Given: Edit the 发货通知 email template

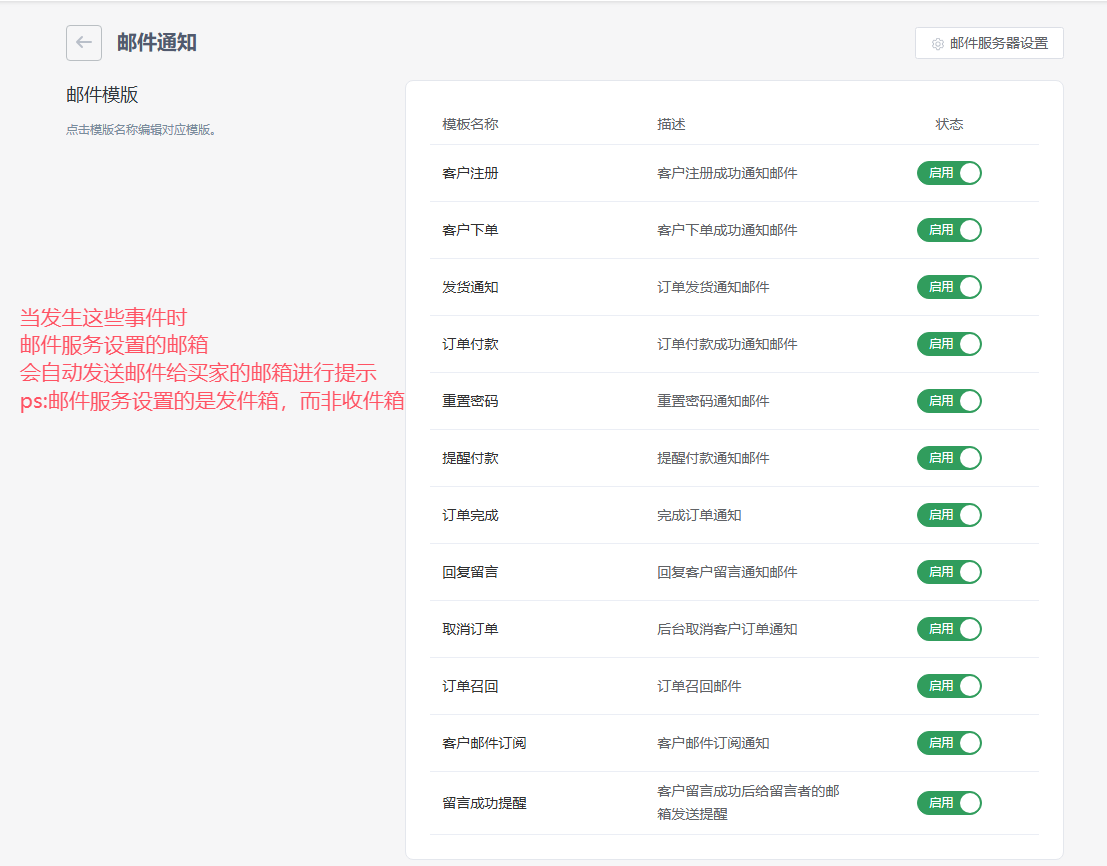Looking at the screenshot, I should (470, 287).
